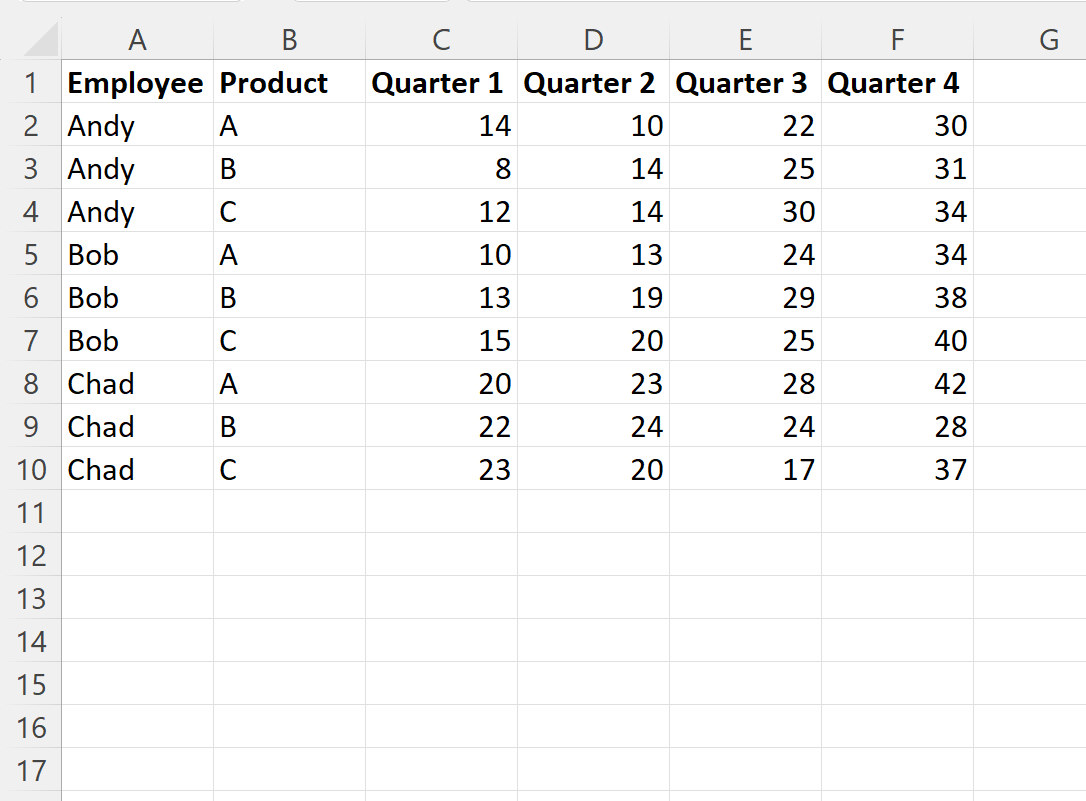1086x801 pixels.
Task: Click the Product header cell
Action: point(290,82)
